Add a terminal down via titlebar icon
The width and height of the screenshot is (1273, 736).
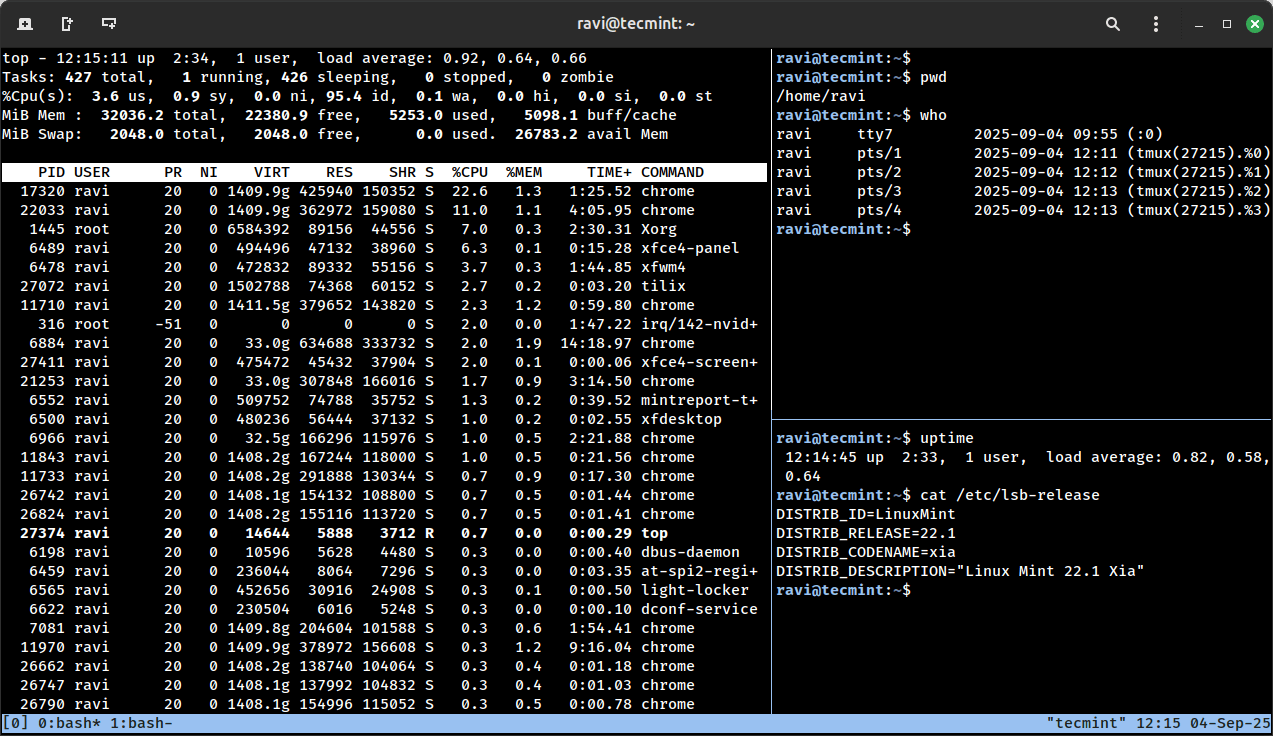[x=109, y=23]
